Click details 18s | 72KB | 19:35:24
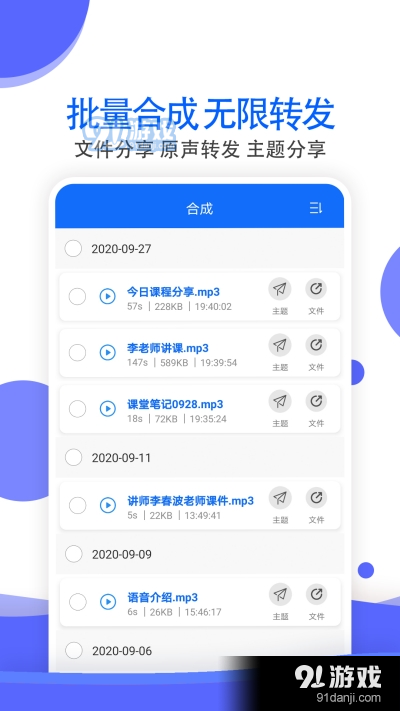400x711 pixels. 177,419
